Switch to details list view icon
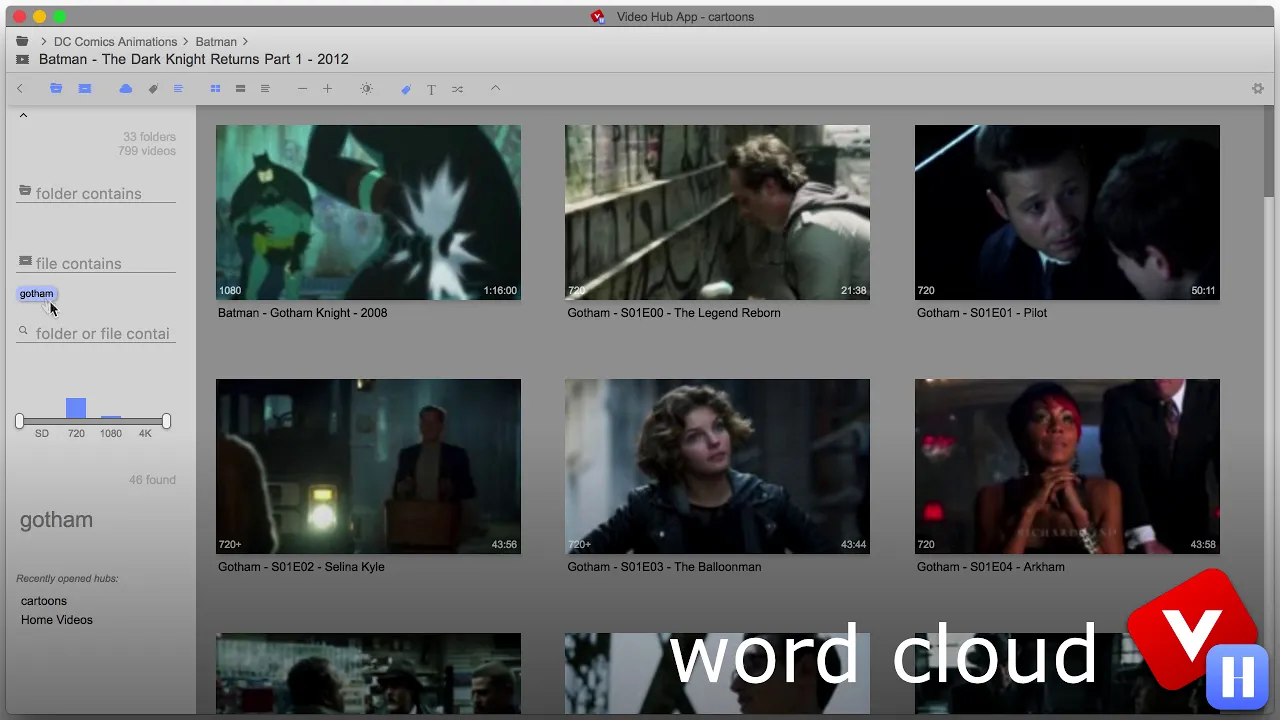1280x720 pixels. pyautogui.click(x=265, y=89)
